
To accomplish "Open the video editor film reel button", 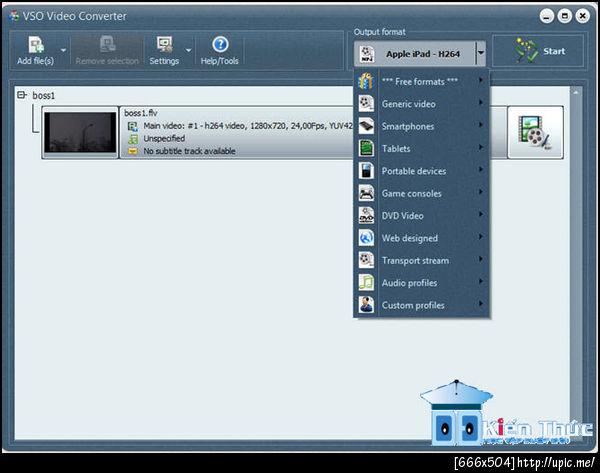I will [x=535, y=132].
